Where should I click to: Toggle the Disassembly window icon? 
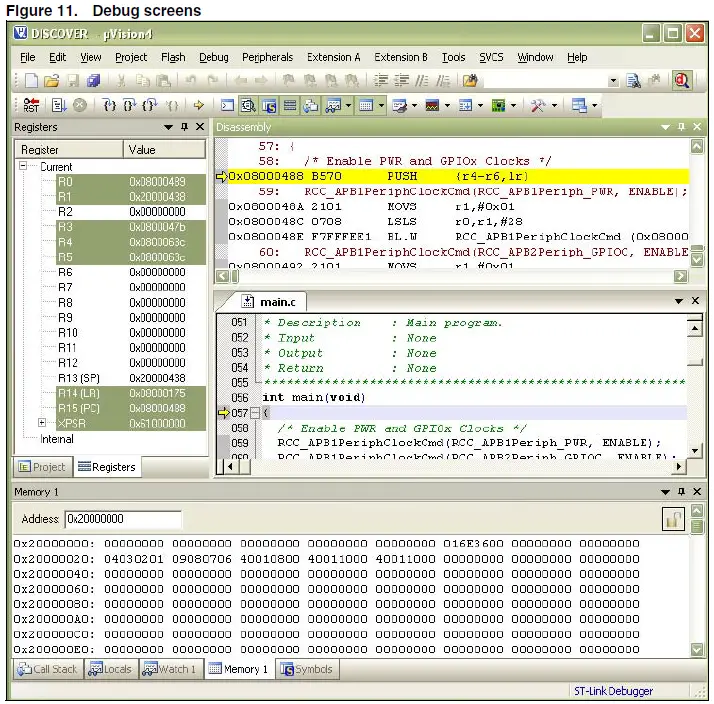point(248,105)
